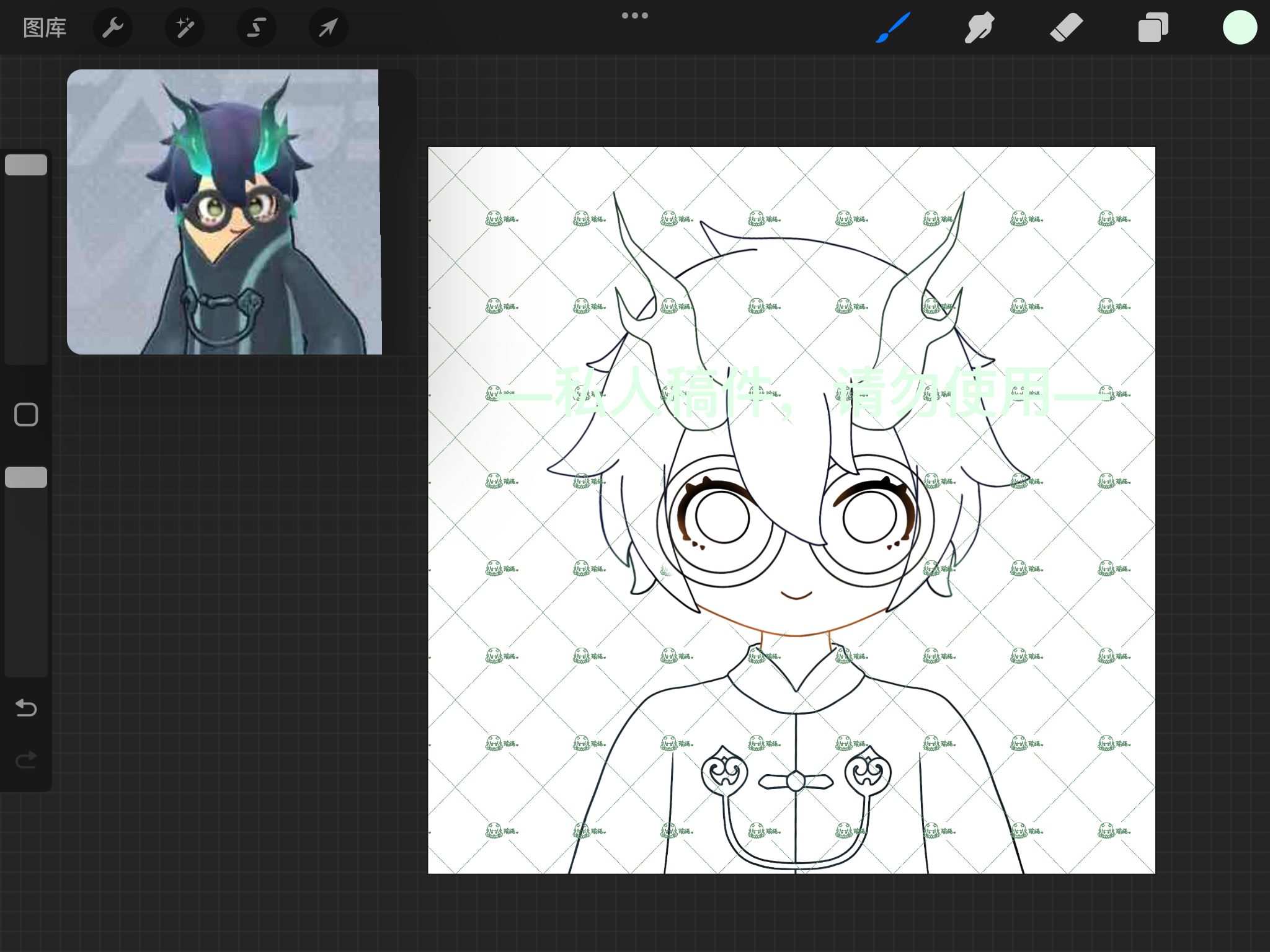Open the Actions wrench menu
Screen dimensions: 1270x952
(x=113, y=28)
